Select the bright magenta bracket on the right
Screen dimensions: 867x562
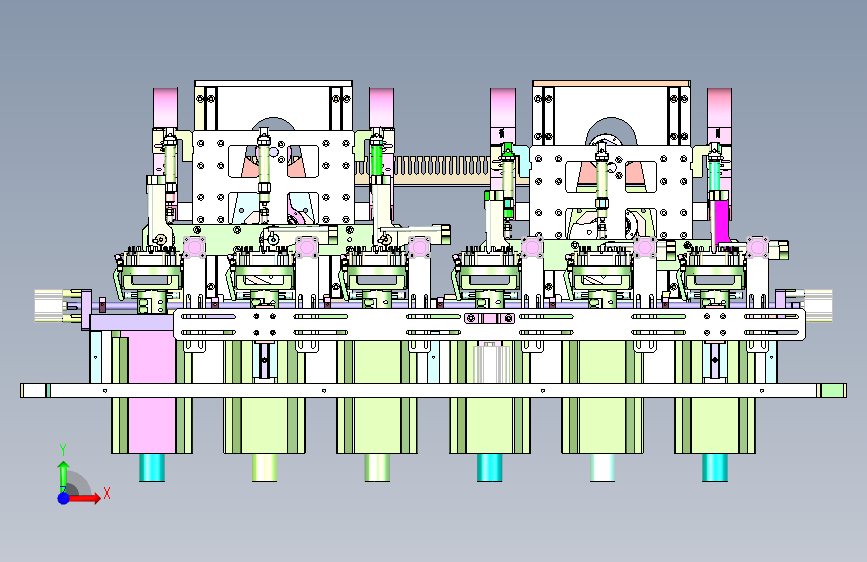pos(720,221)
